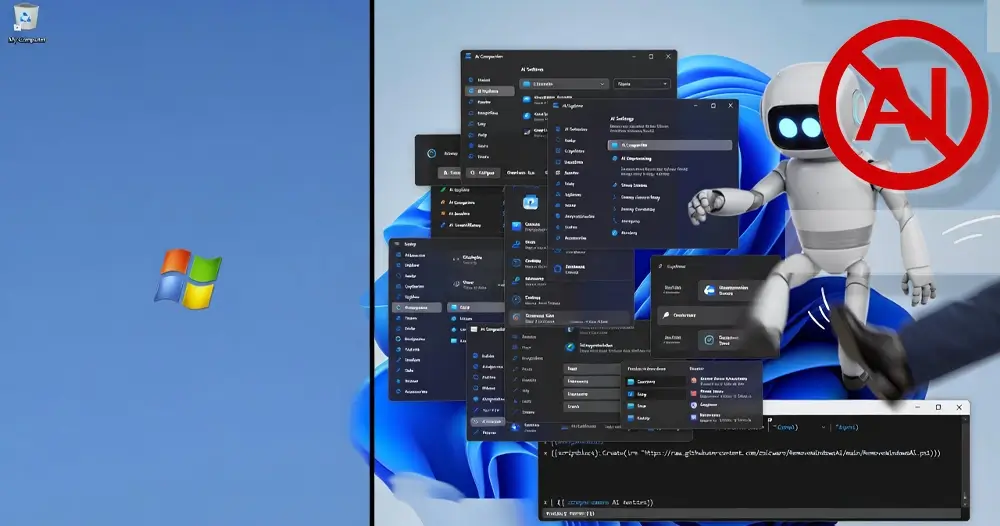Select the highlighted sidebar entry in the lower-left settings window
1000x526 pixels.
pos(417,307)
